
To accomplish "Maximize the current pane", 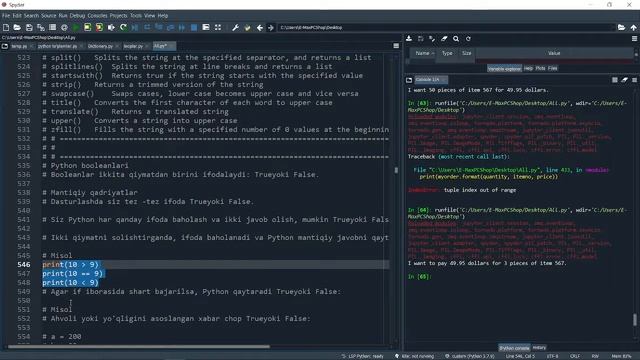I will pos(206,27).
